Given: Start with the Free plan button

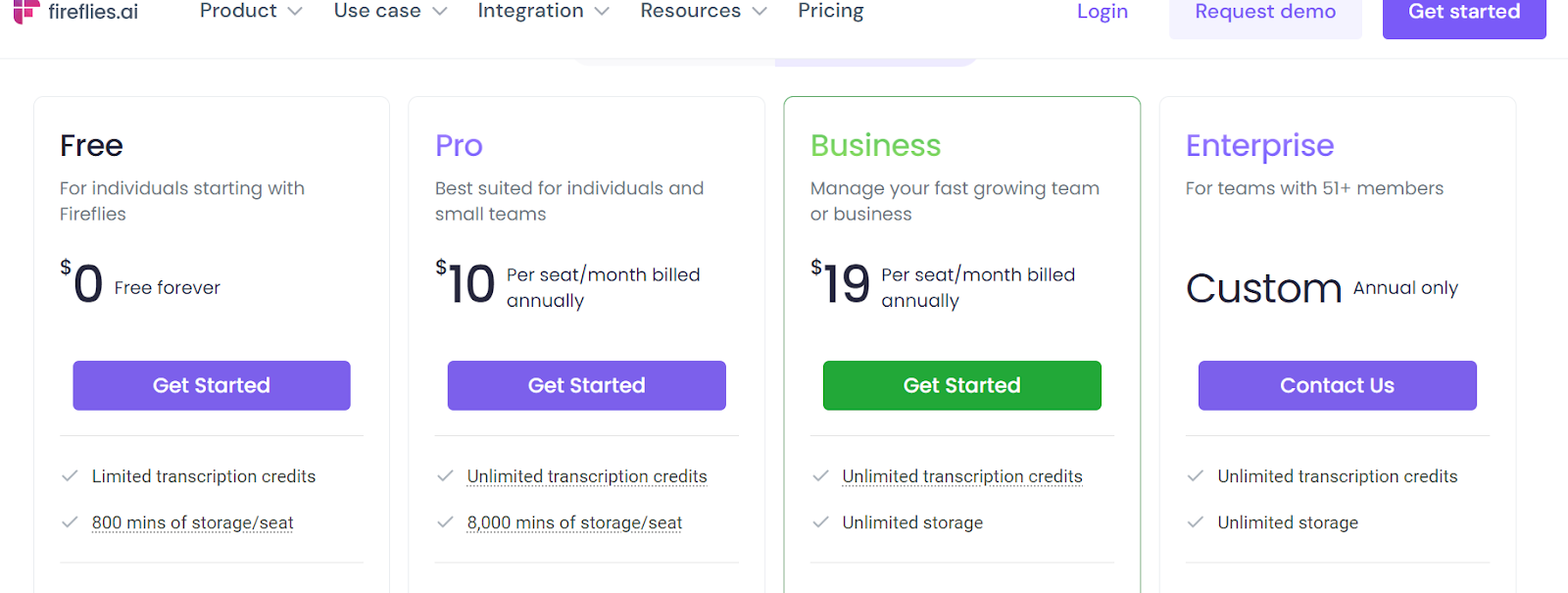Looking at the screenshot, I should (212, 385).
